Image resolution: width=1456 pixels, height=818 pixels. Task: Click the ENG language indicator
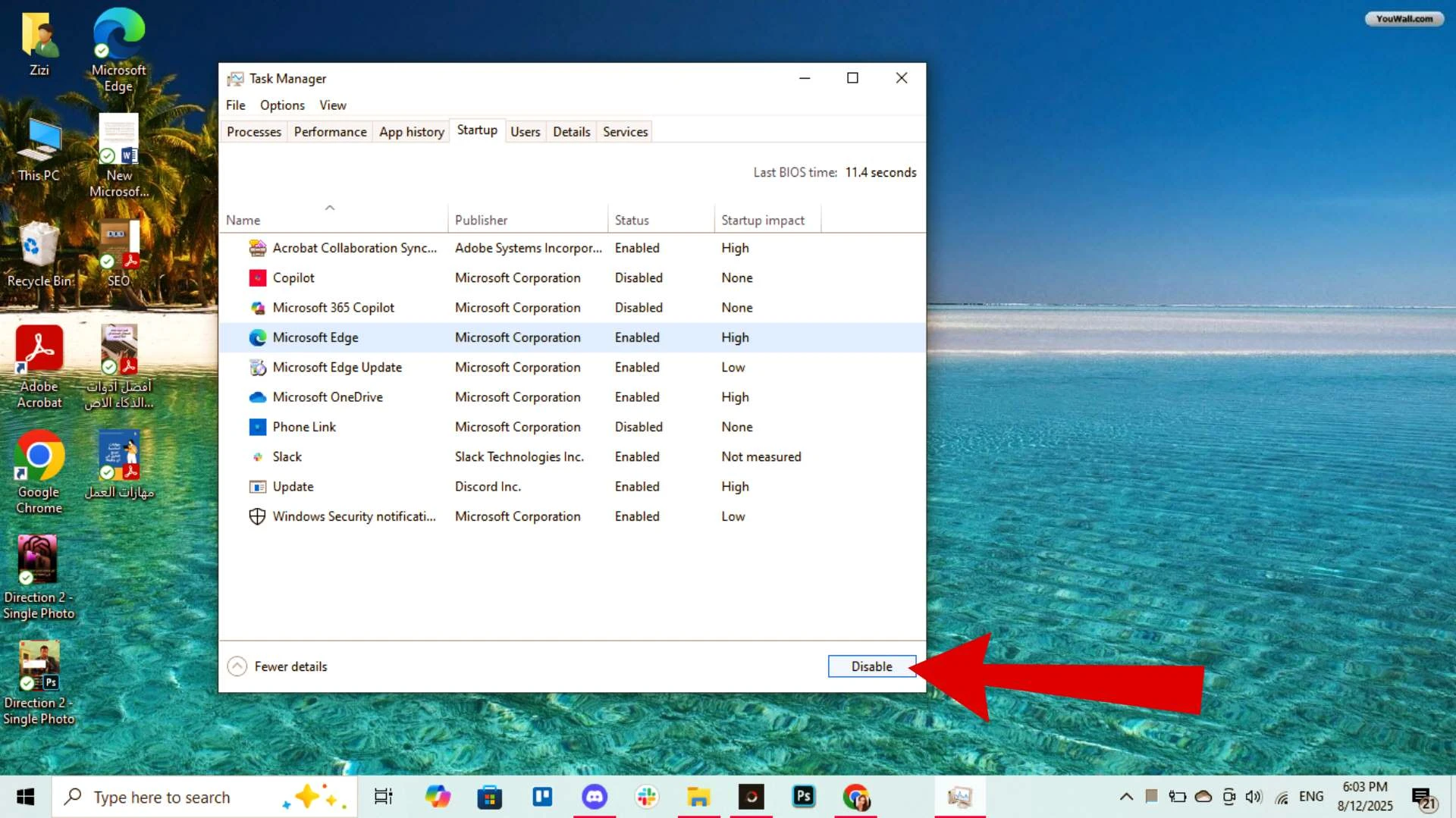pyautogui.click(x=1311, y=797)
